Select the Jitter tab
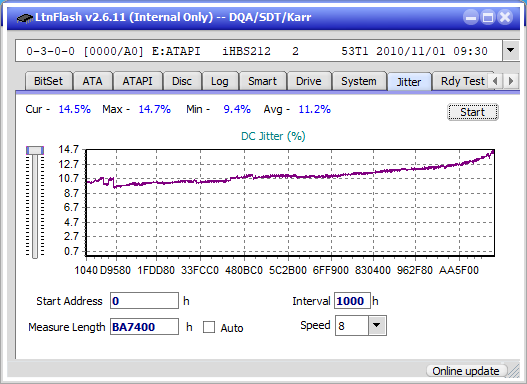Screen dimensions: 527x384 click(x=409, y=82)
